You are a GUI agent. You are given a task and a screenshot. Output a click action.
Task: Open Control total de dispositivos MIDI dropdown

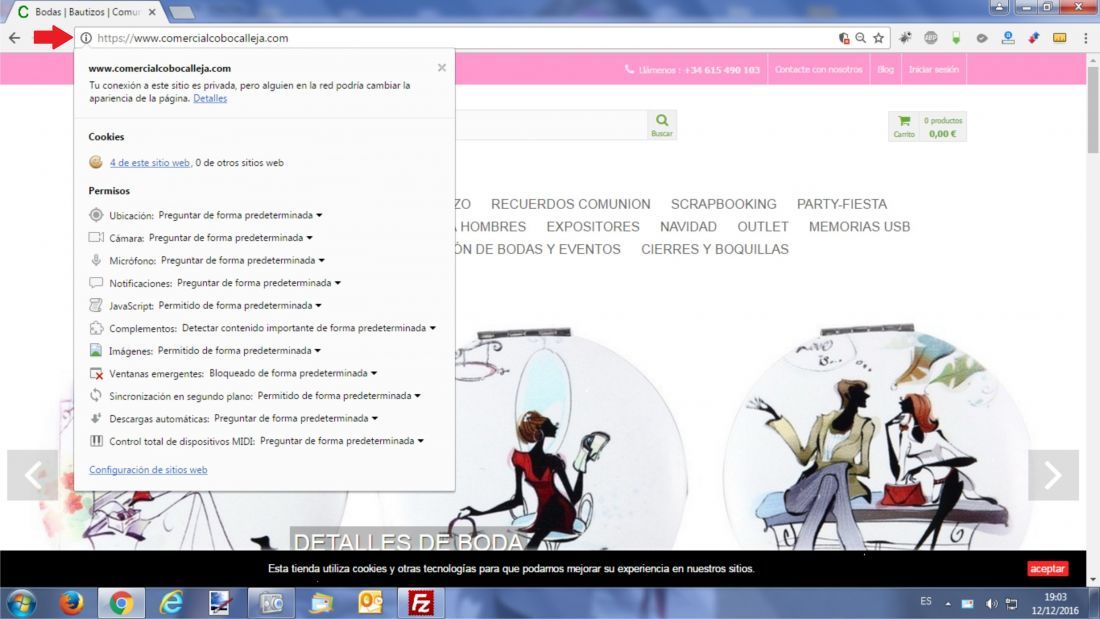(342, 441)
